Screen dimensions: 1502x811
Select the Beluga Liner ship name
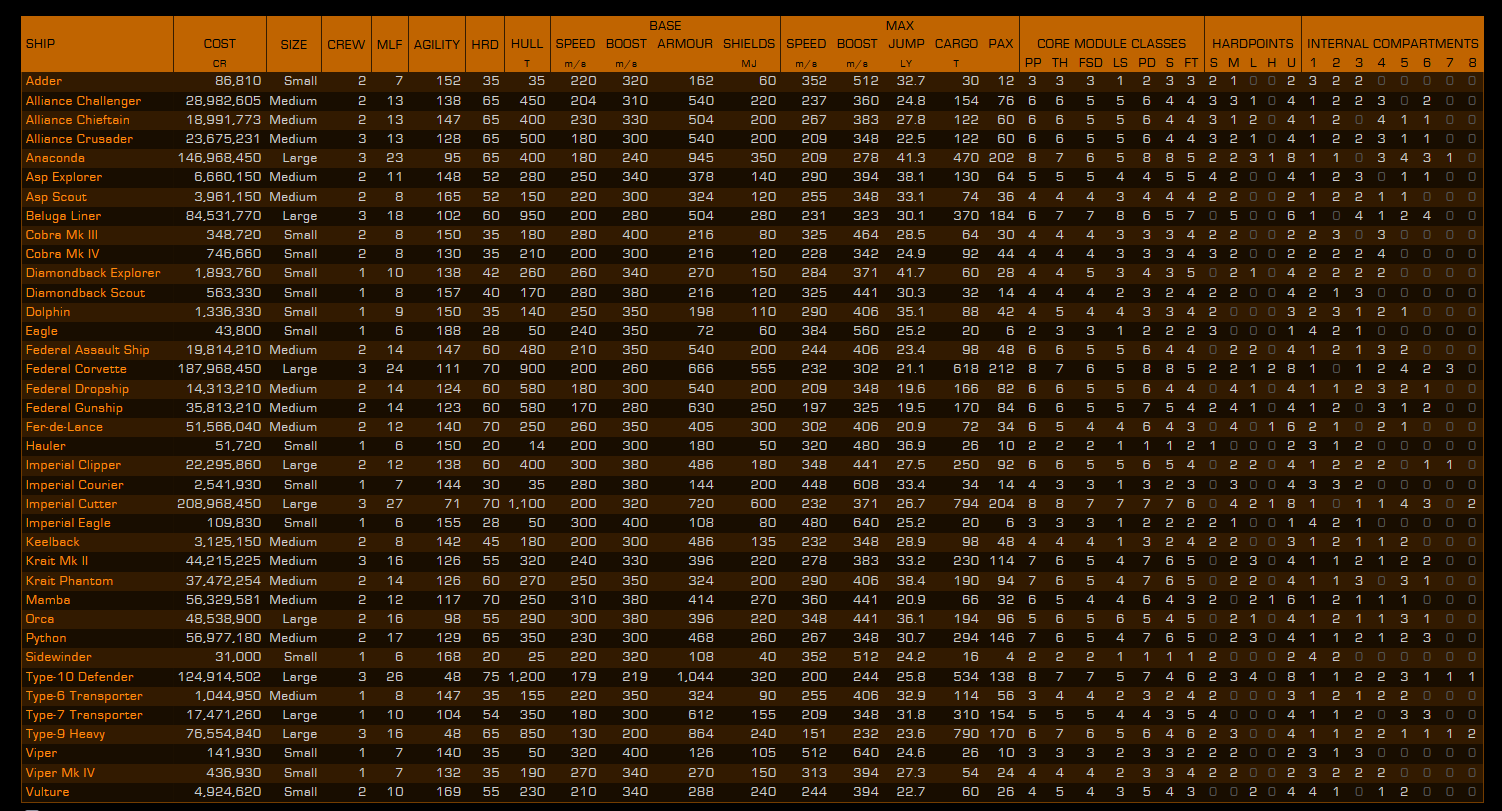click(x=63, y=216)
